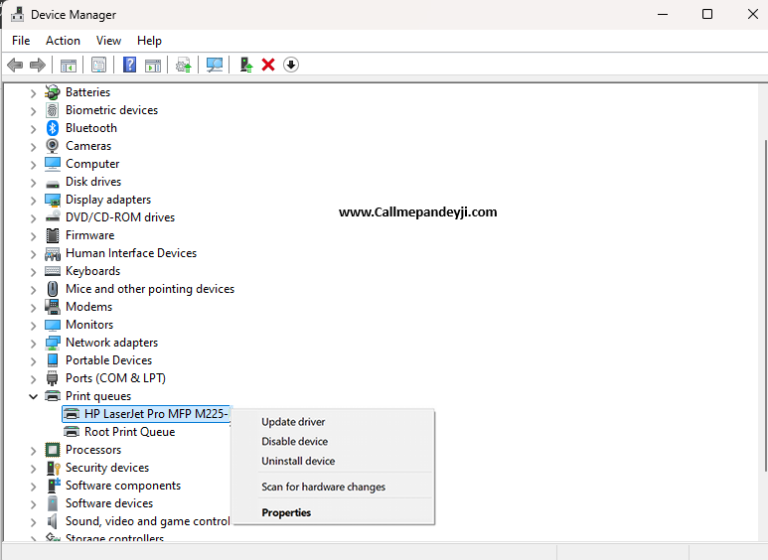Select the Security devices label
Image resolution: width=768 pixels, height=560 pixels.
(107, 467)
